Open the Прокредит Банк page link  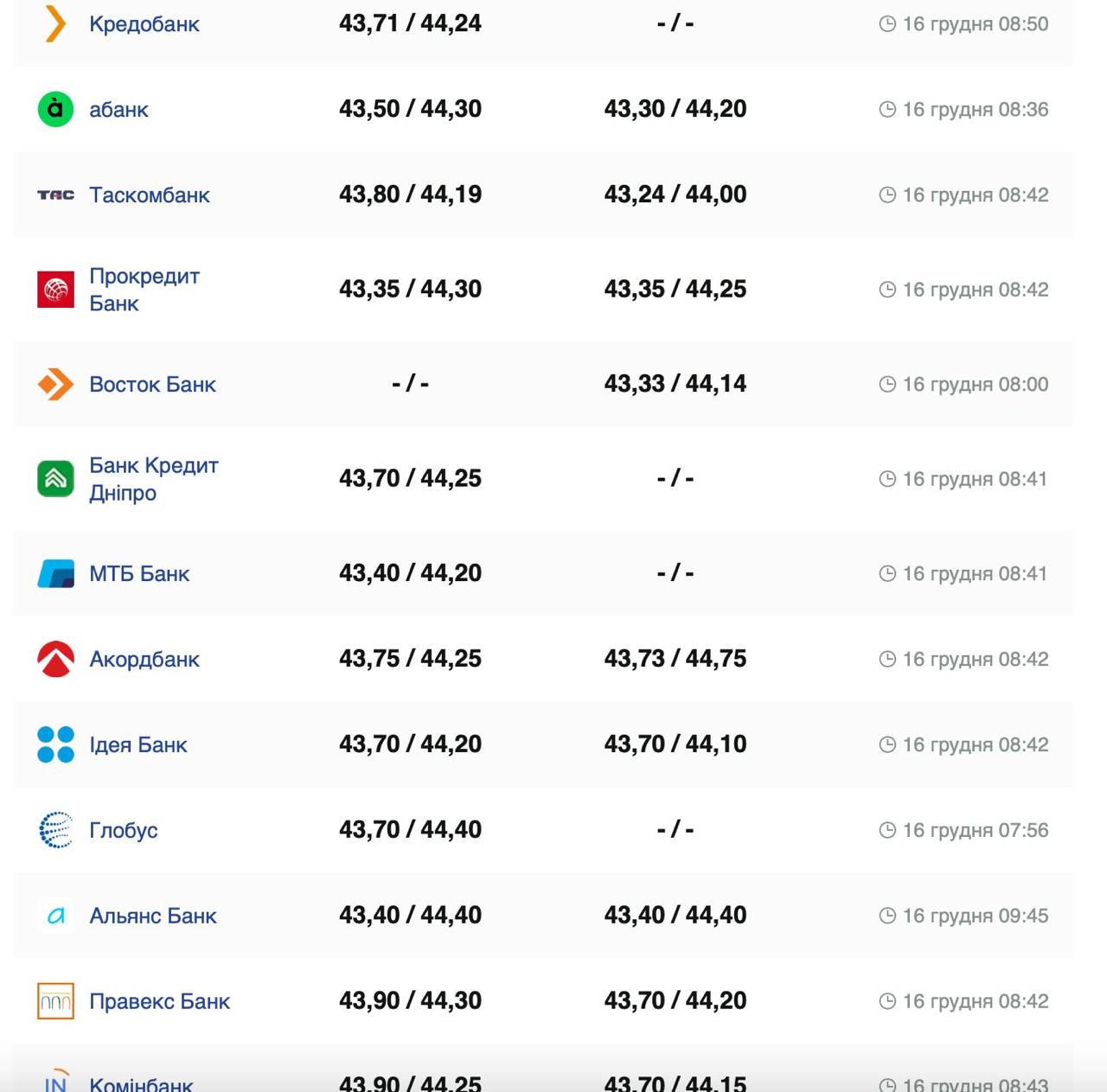(144, 290)
